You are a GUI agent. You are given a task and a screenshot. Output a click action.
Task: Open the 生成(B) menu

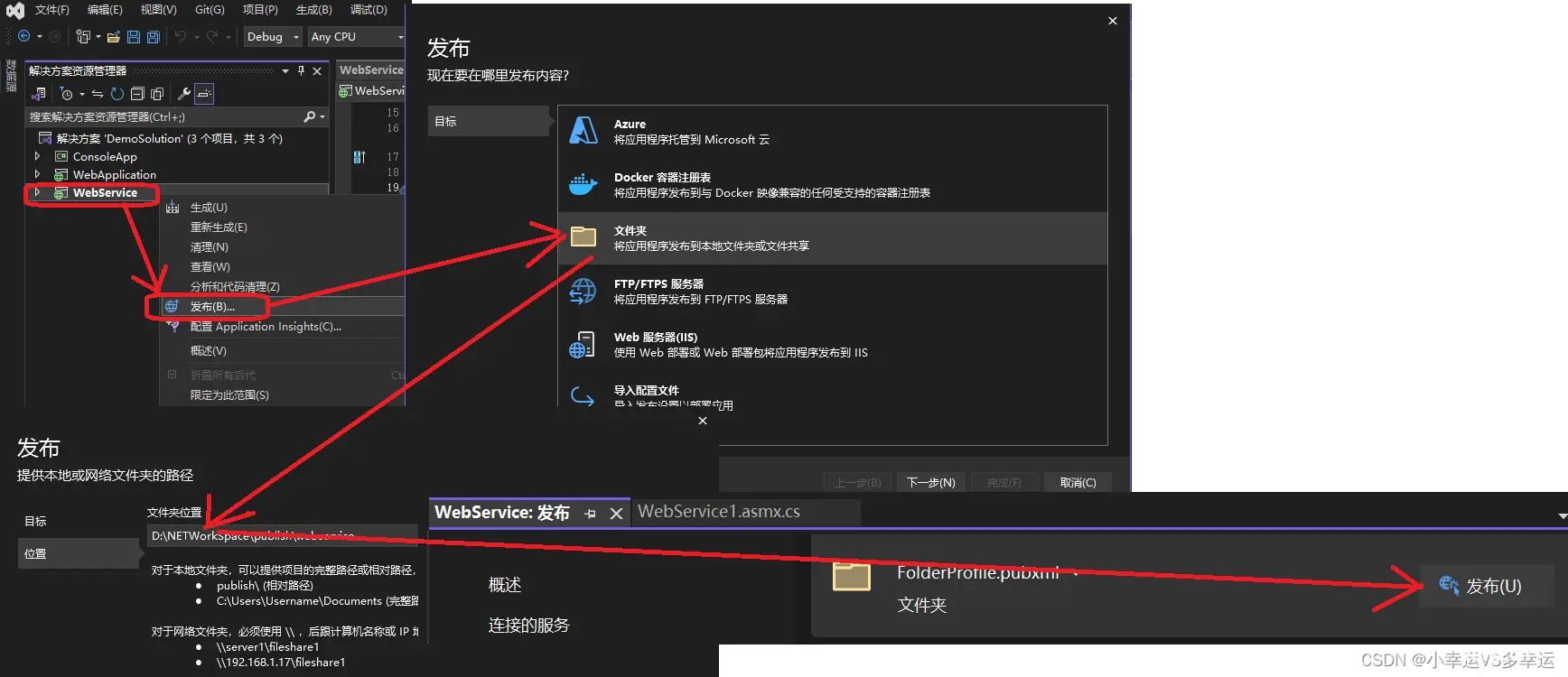click(x=313, y=10)
